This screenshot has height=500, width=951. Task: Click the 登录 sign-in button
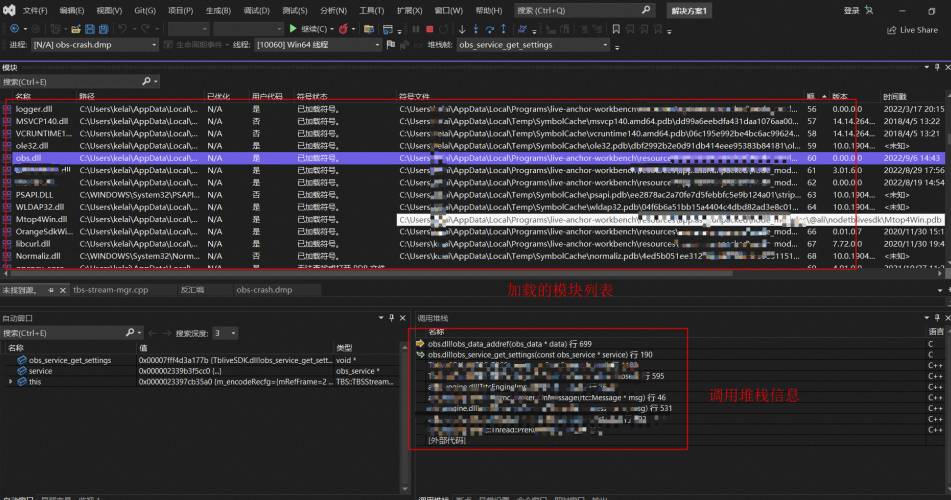point(852,10)
